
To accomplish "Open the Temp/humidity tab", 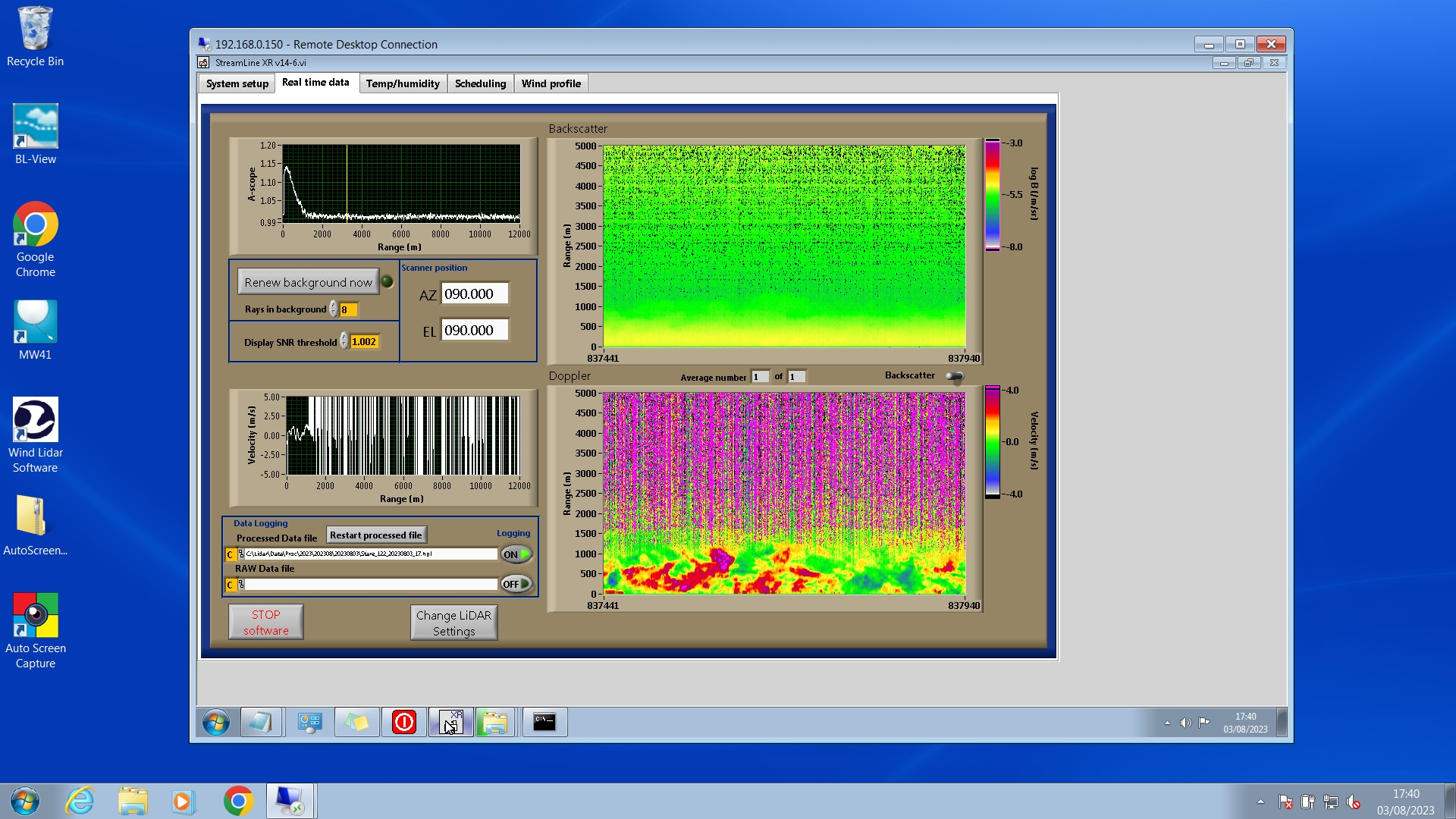I will (x=402, y=83).
